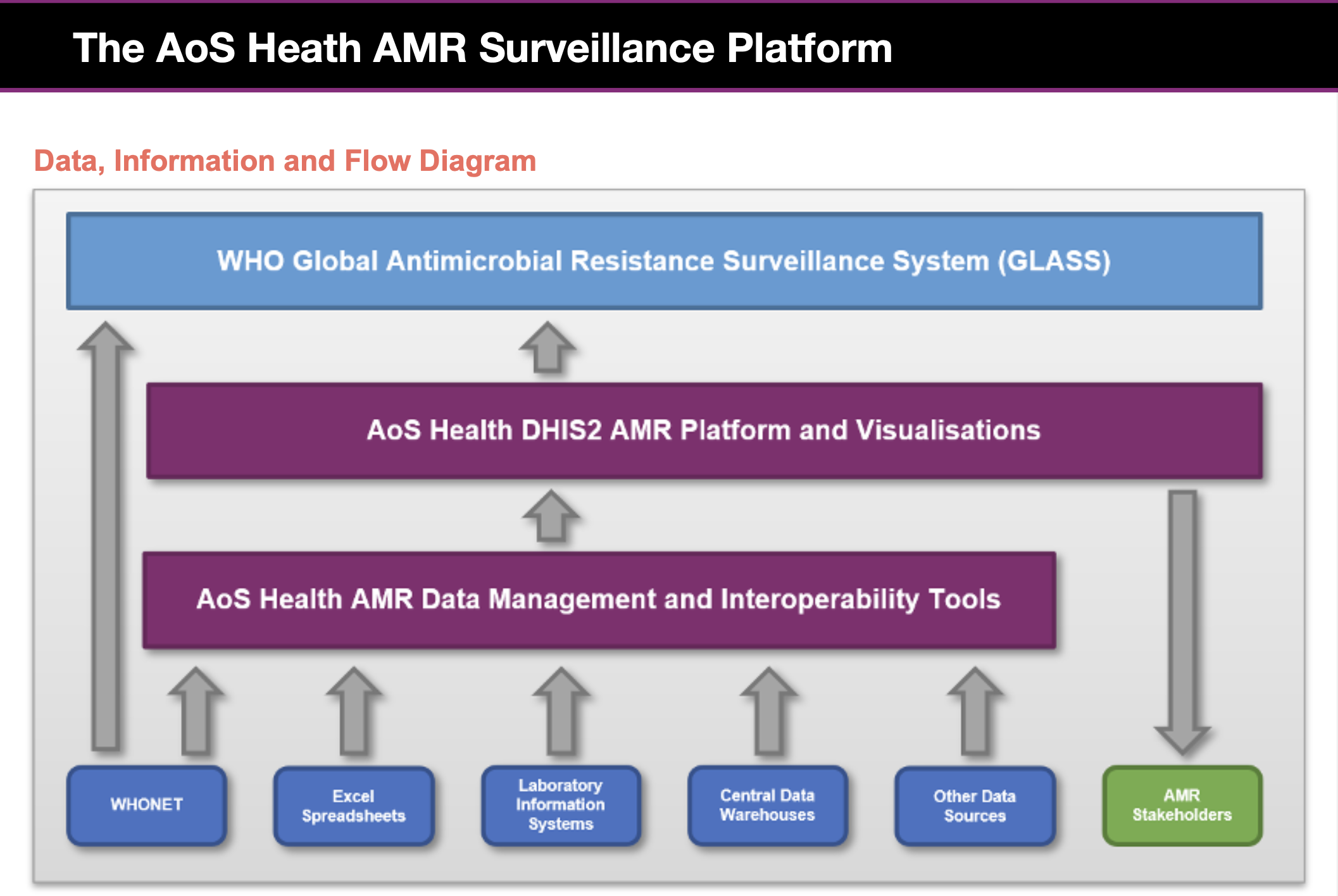Image resolution: width=1338 pixels, height=896 pixels.
Task: Click AMR Data Management and Interoperability Tools bar
Action: point(599,599)
